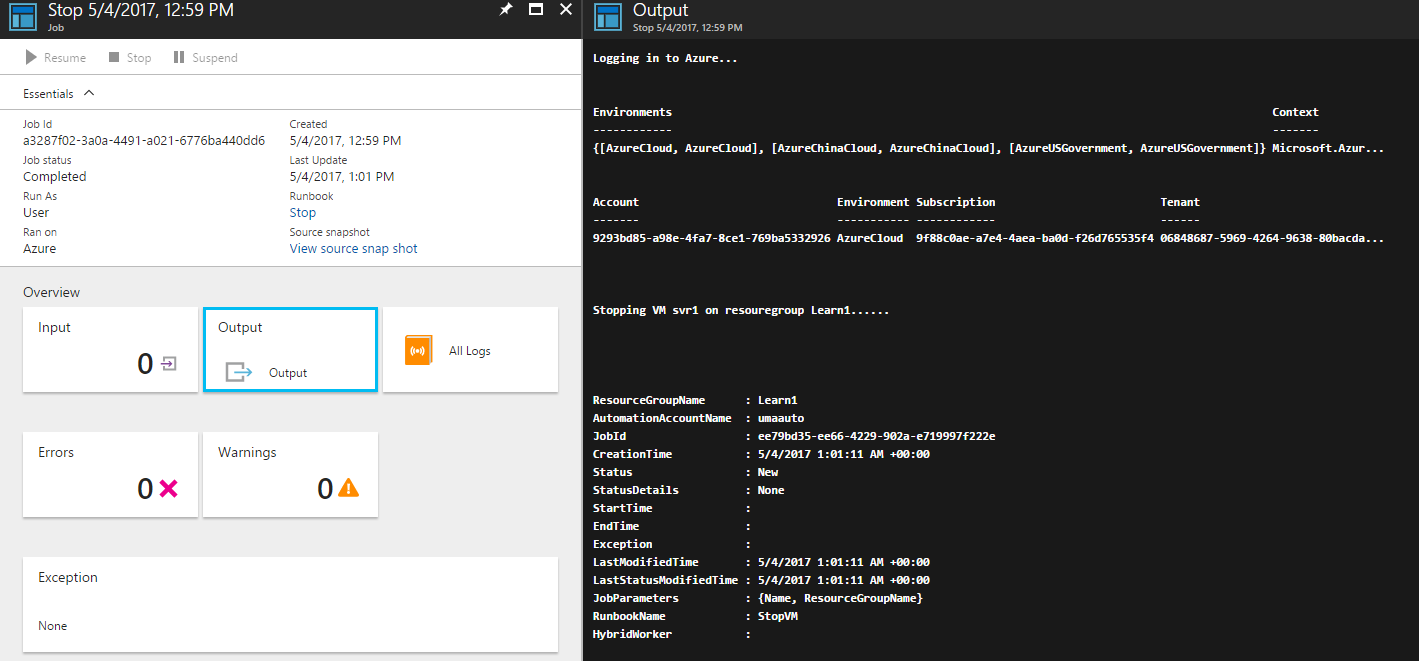Click the StatusDetails None output row

689,490
